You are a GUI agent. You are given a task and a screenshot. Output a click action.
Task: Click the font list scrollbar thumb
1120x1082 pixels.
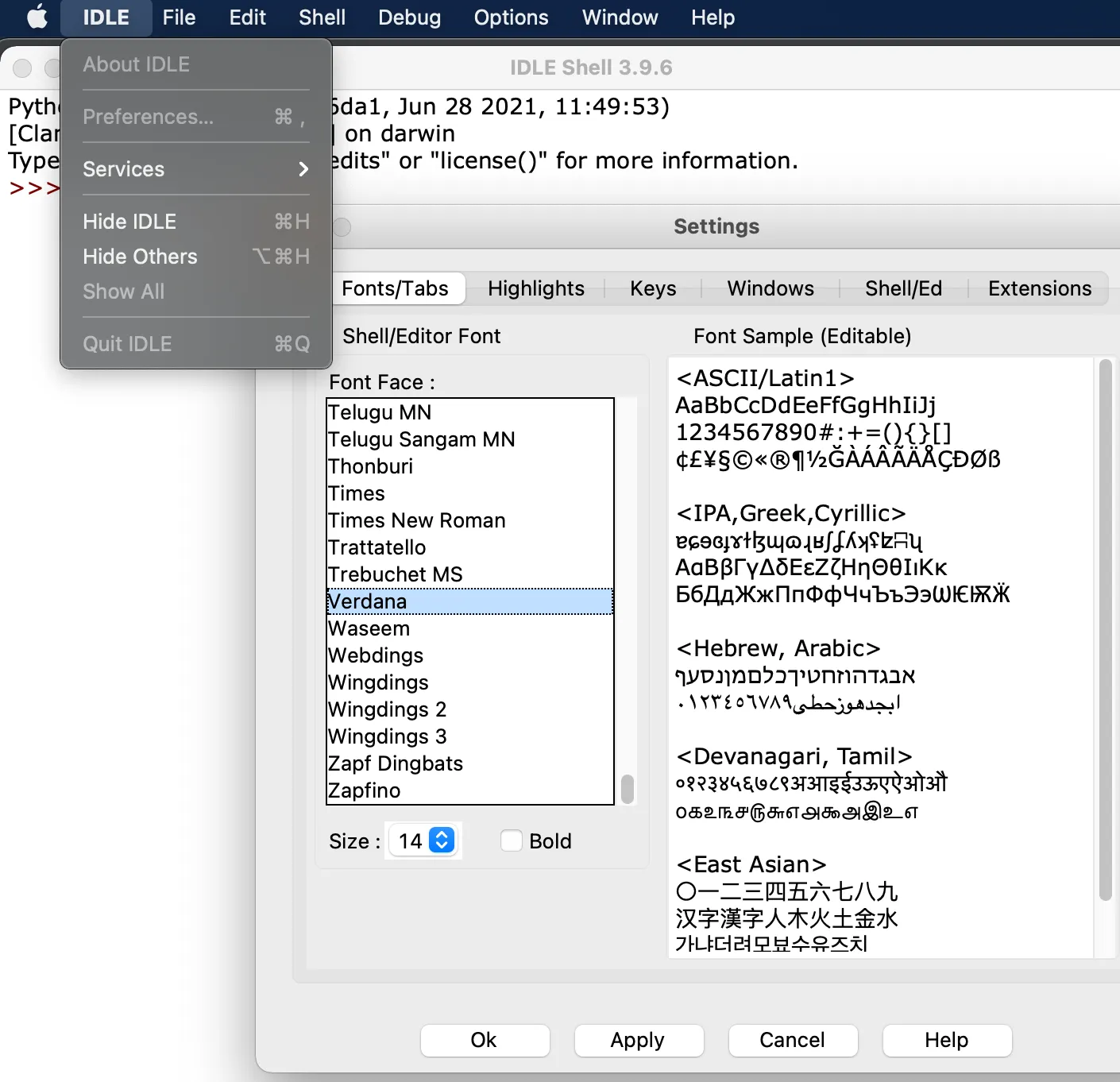(628, 790)
